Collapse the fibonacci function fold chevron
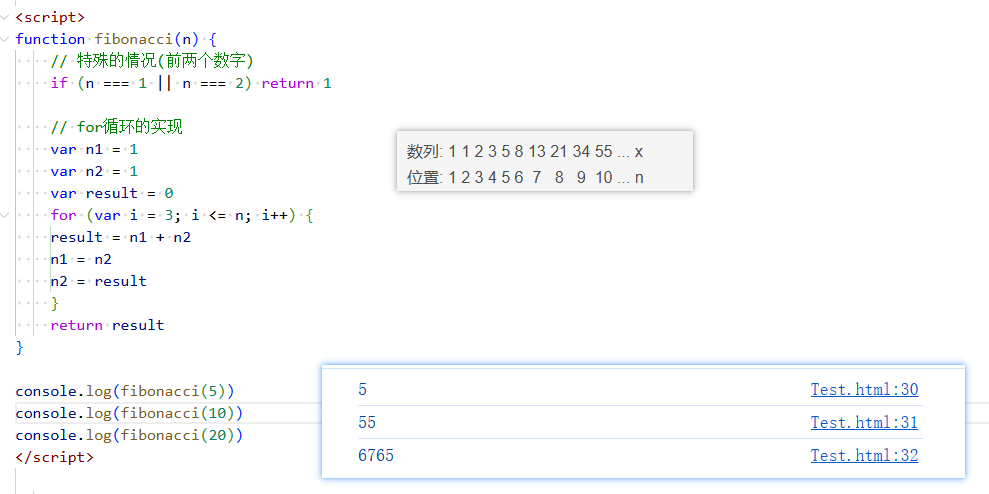This screenshot has width=989, height=494. [x=5, y=39]
